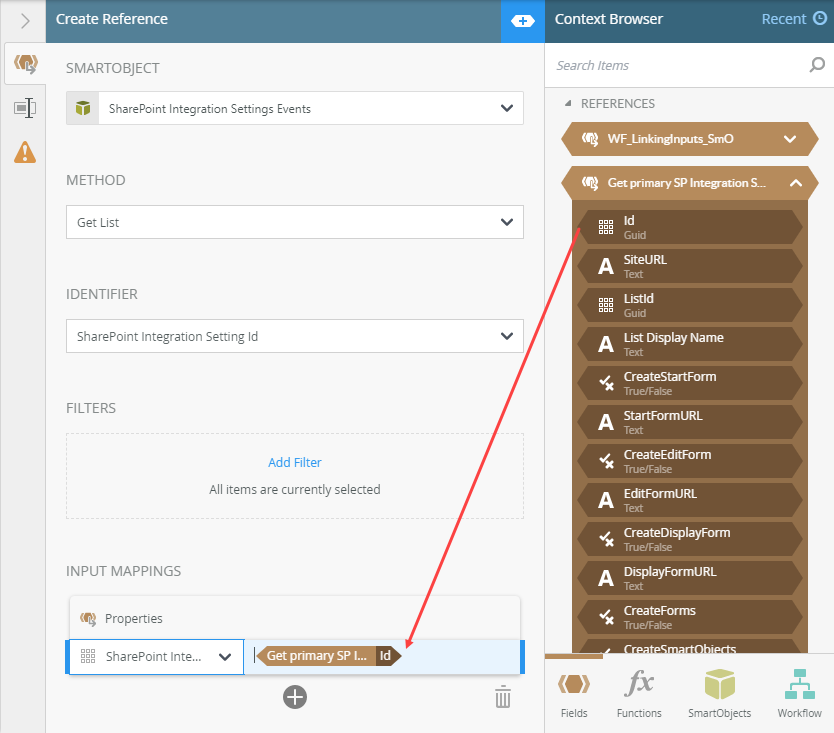
Task: Click the Properties header in Input Mappings
Action: (x=295, y=618)
